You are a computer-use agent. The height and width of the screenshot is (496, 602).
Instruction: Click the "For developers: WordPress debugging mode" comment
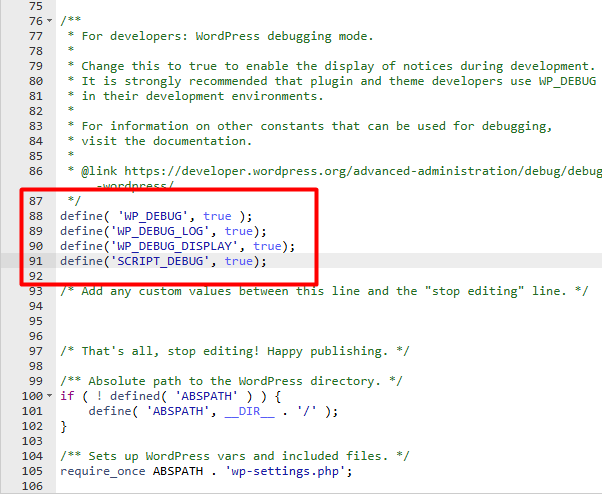[225, 36]
